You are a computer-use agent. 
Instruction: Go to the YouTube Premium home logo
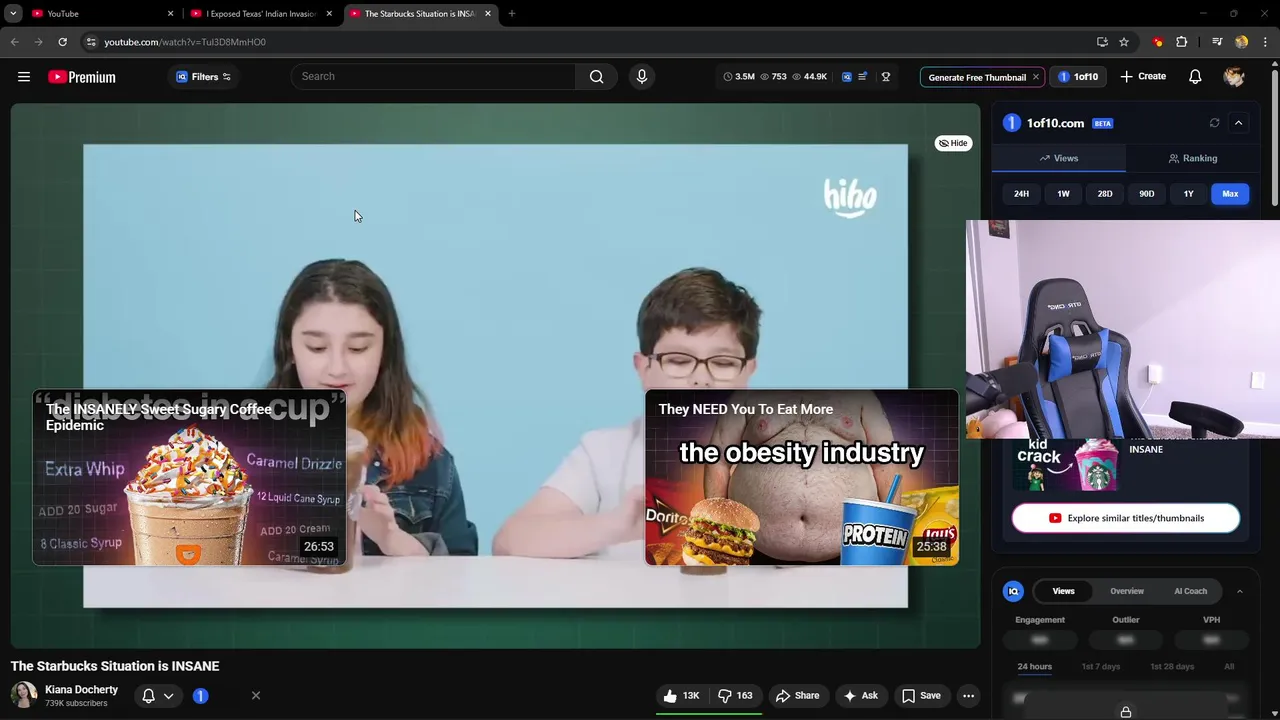(x=82, y=77)
